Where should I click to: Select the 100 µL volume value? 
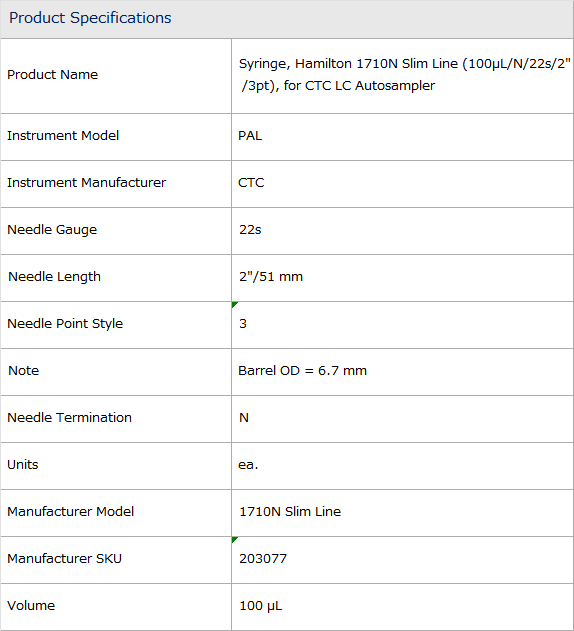[x=260, y=606]
